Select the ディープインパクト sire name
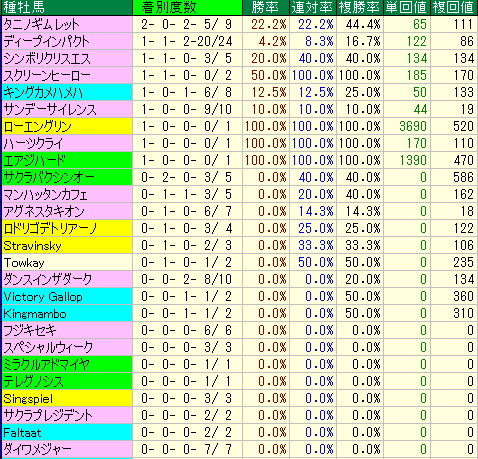478x459 pixels. click(47, 41)
